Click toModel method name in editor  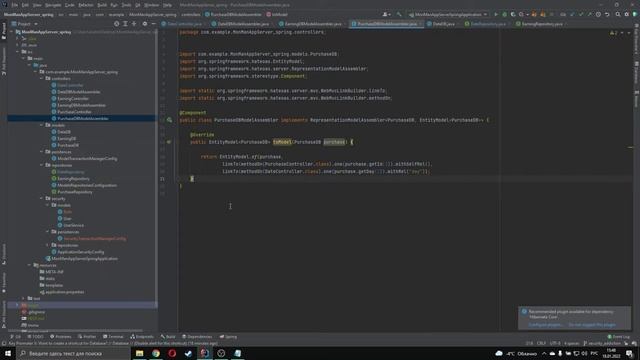click(x=282, y=142)
